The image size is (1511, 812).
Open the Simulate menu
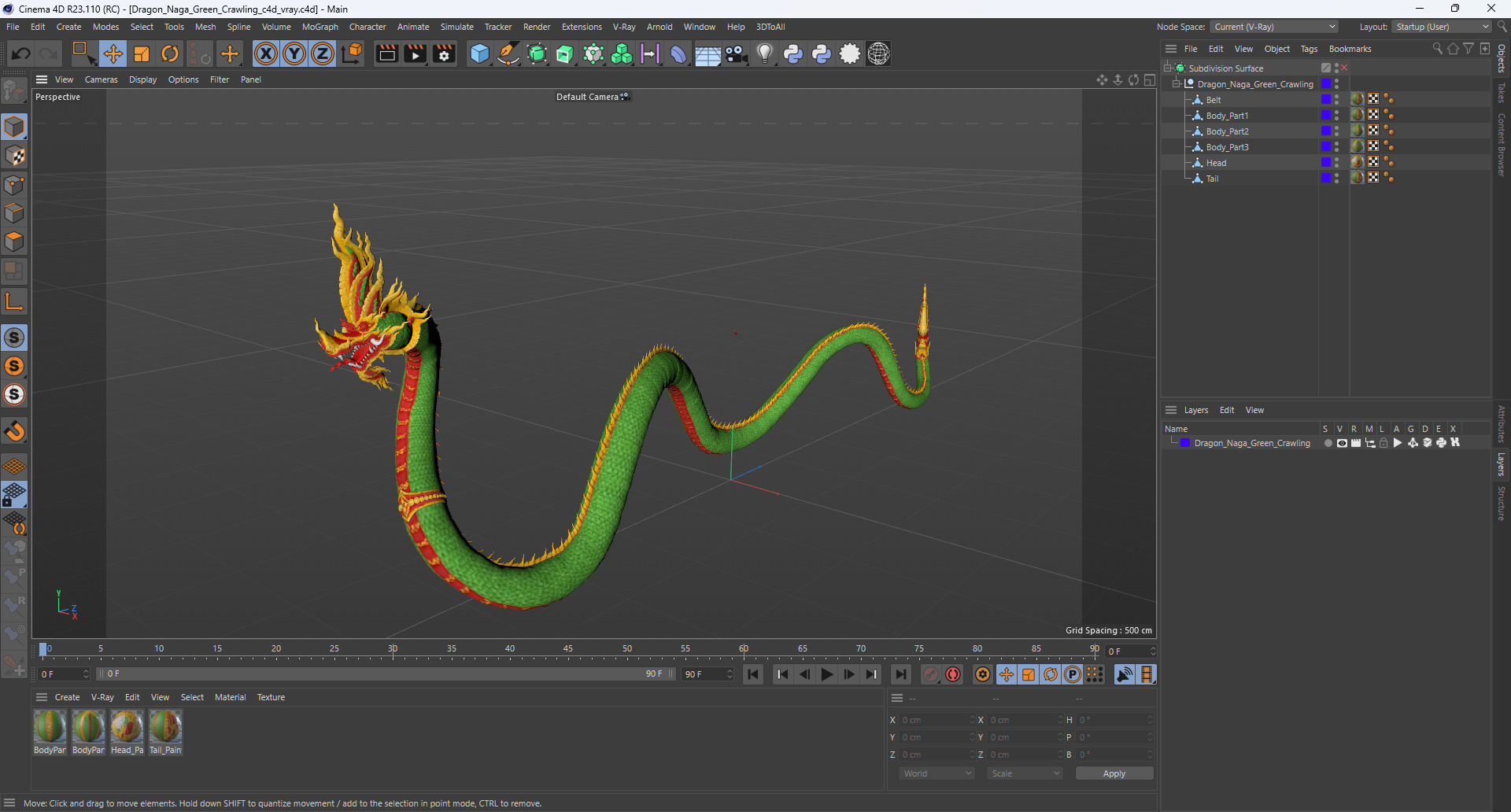[x=457, y=27]
